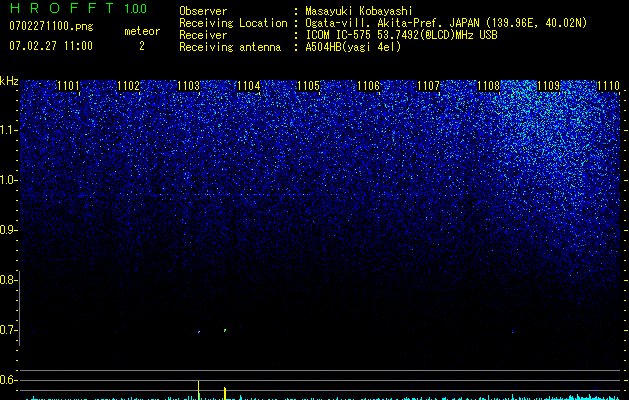This screenshot has height=400, width=629.
Task: Click the 0.9 frequency axis label
Action: click(x=8, y=230)
